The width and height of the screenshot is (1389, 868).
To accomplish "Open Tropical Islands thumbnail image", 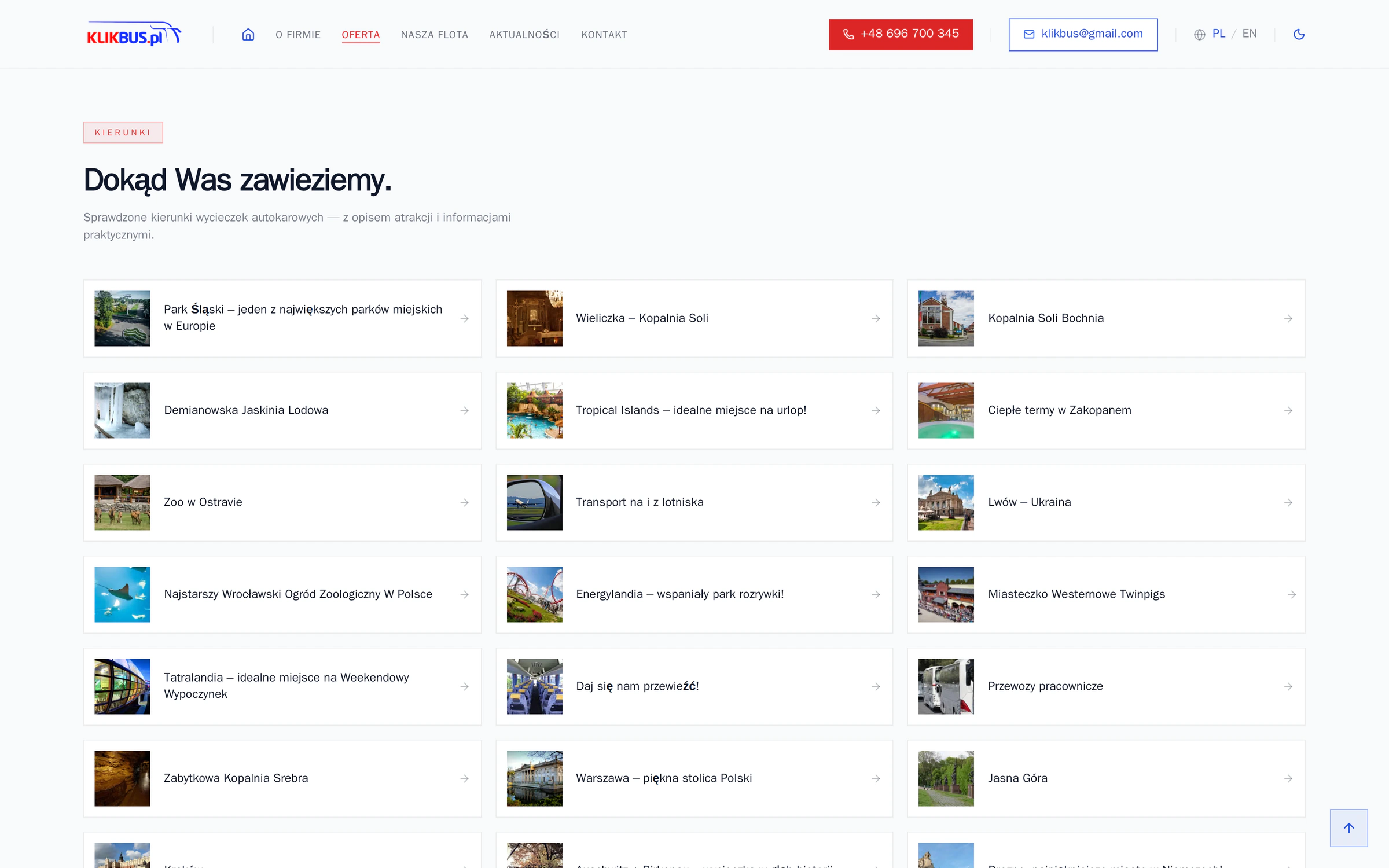I will tap(534, 410).
